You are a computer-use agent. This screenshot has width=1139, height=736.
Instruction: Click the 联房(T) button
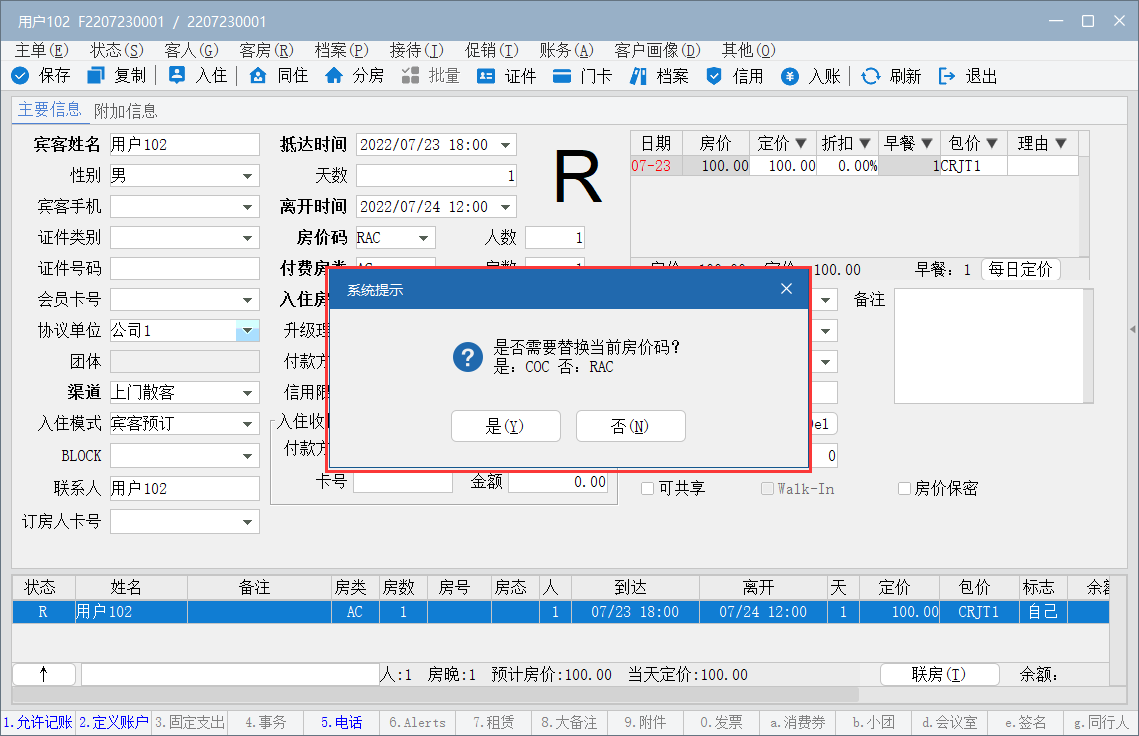pos(939,674)
